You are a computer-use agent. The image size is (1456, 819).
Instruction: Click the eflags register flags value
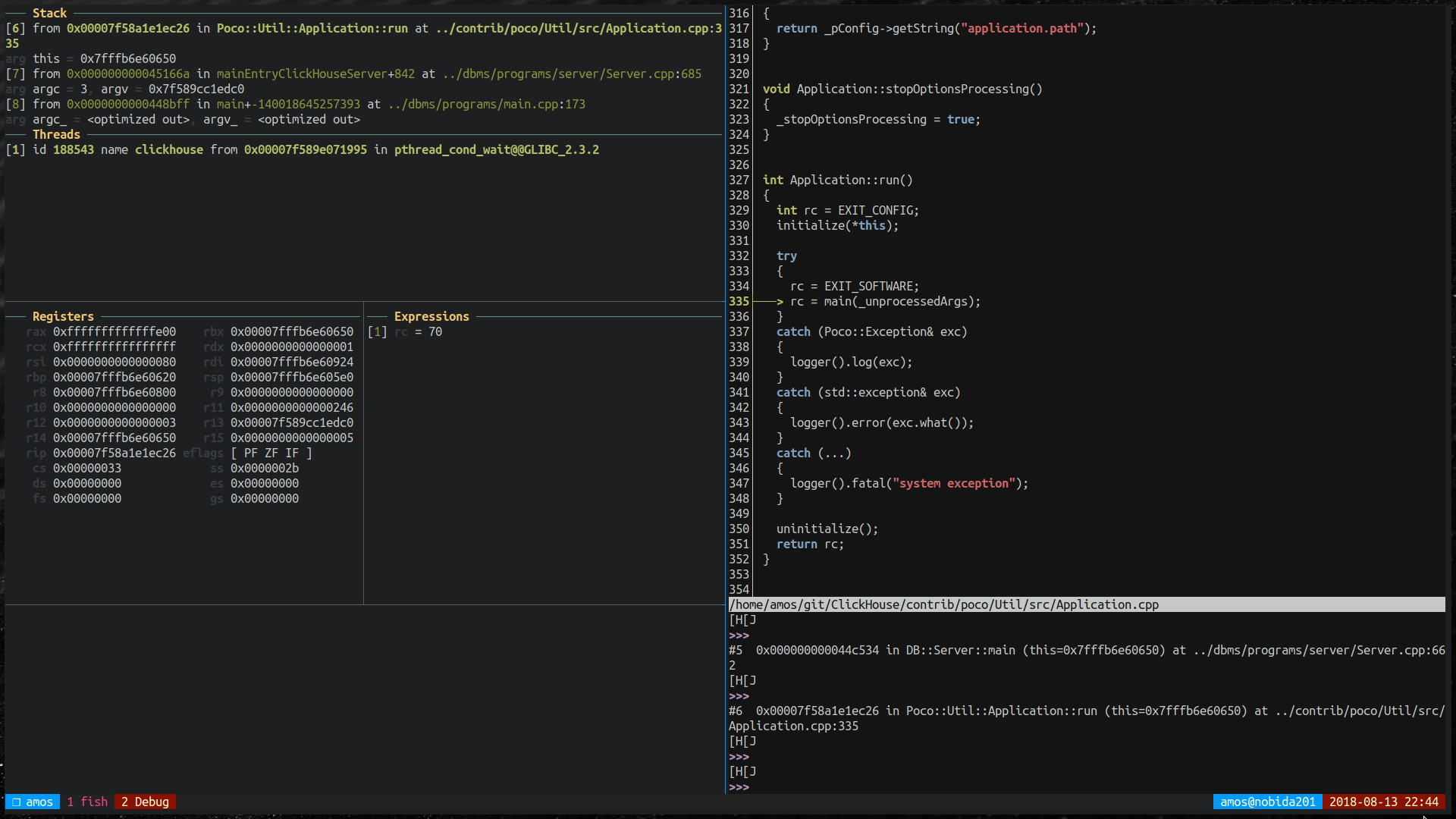click(x=271, y=453)
